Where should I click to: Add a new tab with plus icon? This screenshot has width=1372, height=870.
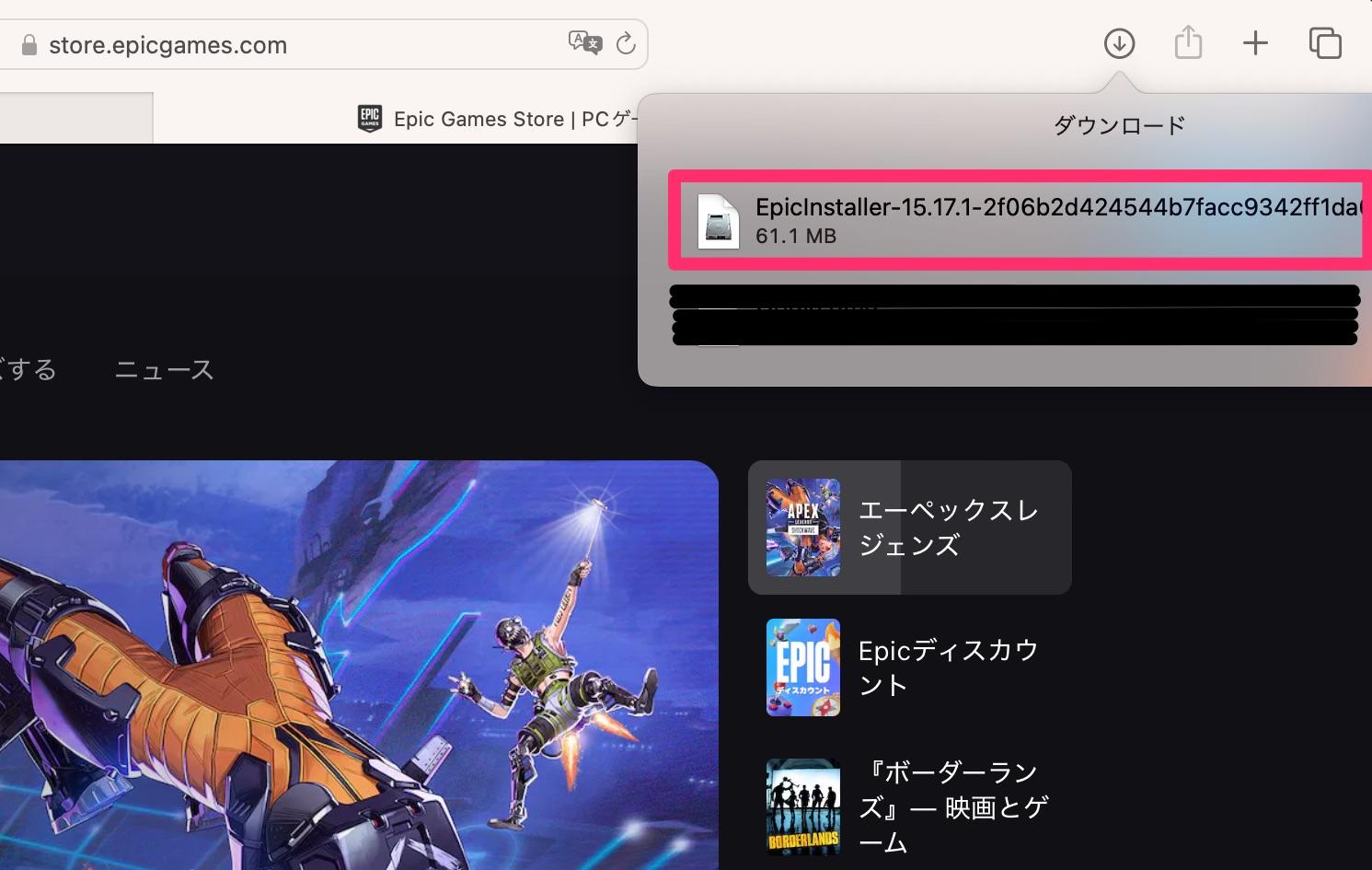[x=1255, y=43]
